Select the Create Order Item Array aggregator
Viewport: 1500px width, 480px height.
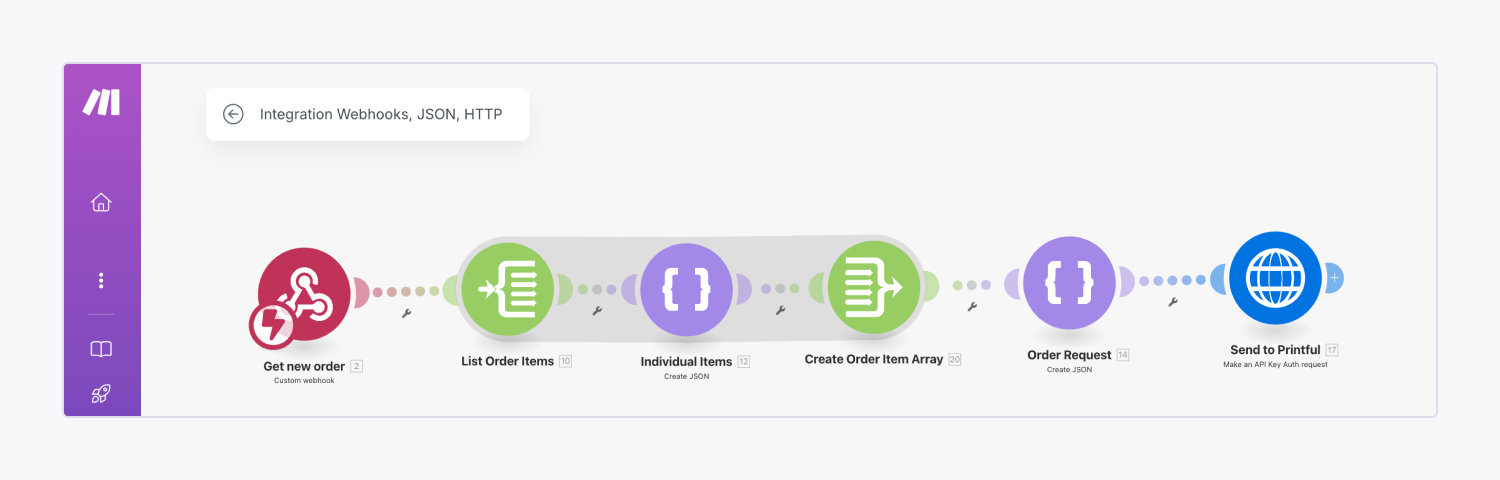[875, 287]
